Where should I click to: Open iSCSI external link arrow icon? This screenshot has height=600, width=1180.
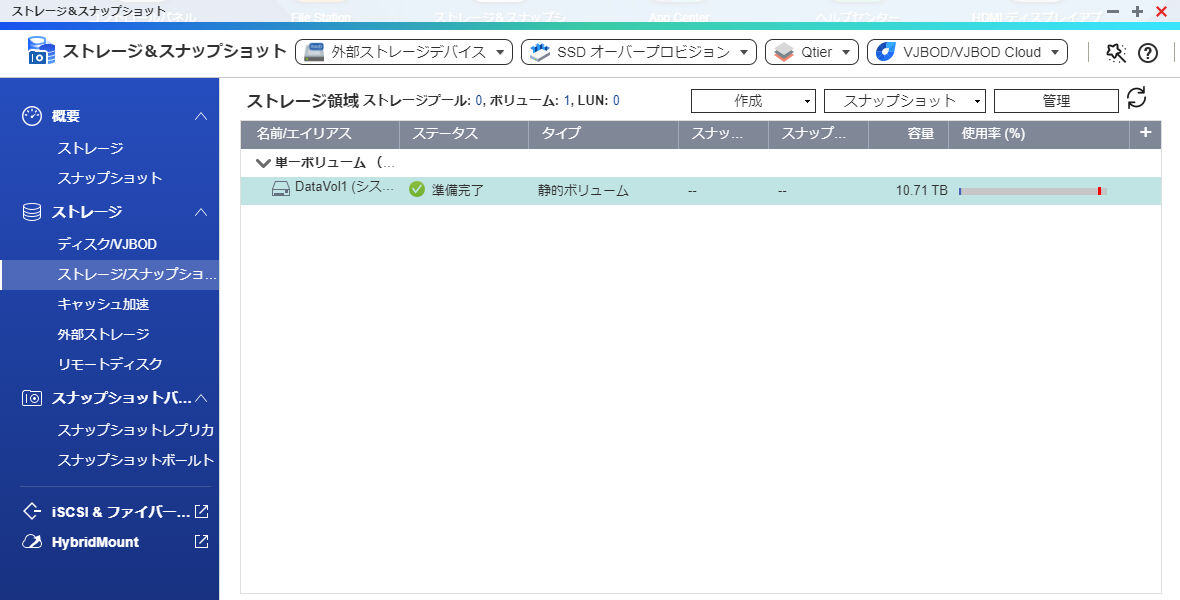201,512
